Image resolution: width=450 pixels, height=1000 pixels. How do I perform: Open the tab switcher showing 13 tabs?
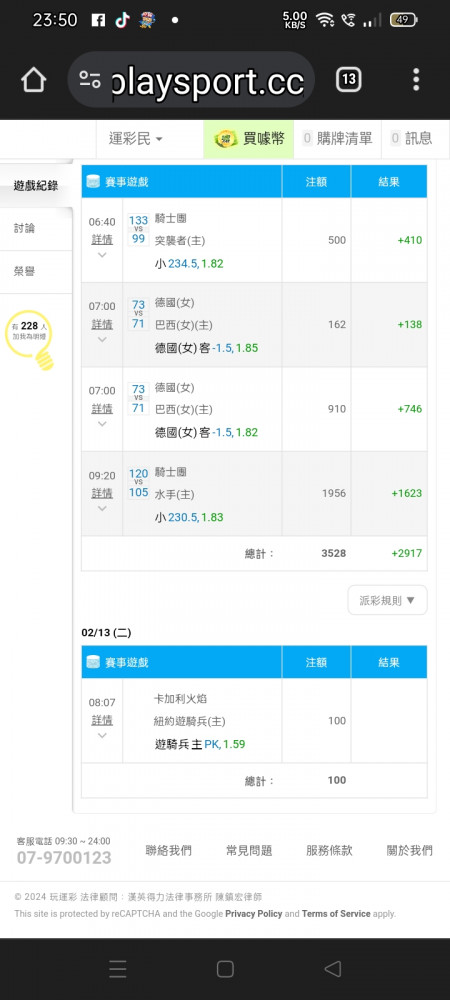tap(348, 80)
